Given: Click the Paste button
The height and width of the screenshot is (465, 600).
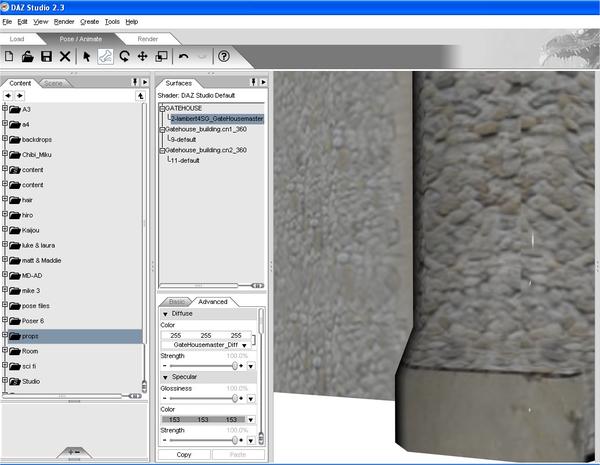Looking at the screenshot, I should (238, 455).
